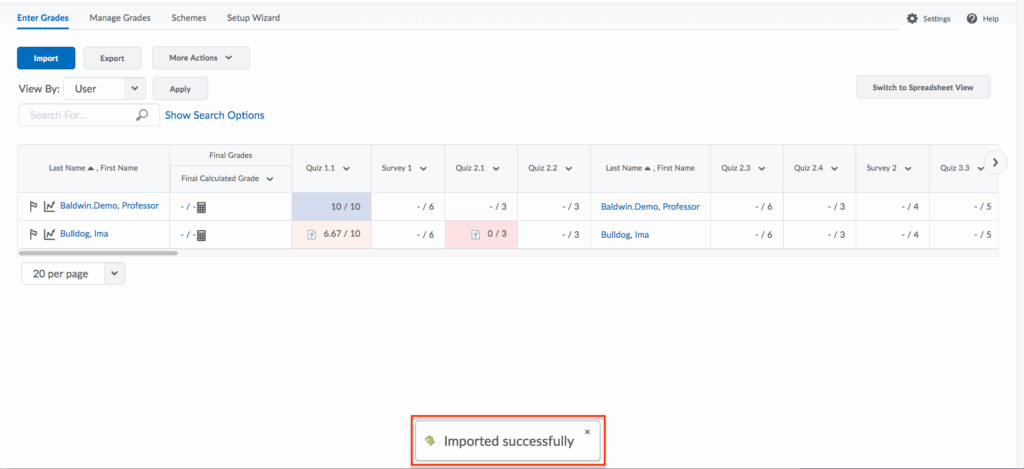
Task: Expand the Quiz 1.1 column menu
Action: pyautogui.click(x=346, y=169)
